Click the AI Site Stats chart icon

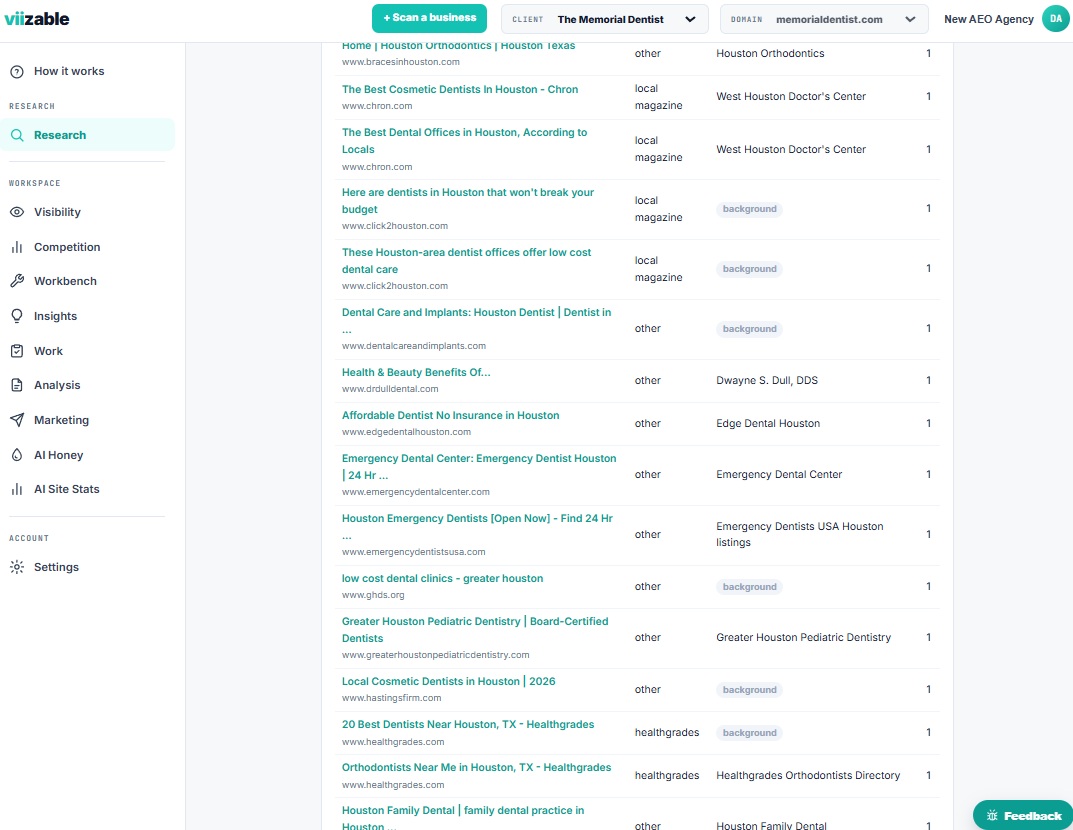pos(17,489)
